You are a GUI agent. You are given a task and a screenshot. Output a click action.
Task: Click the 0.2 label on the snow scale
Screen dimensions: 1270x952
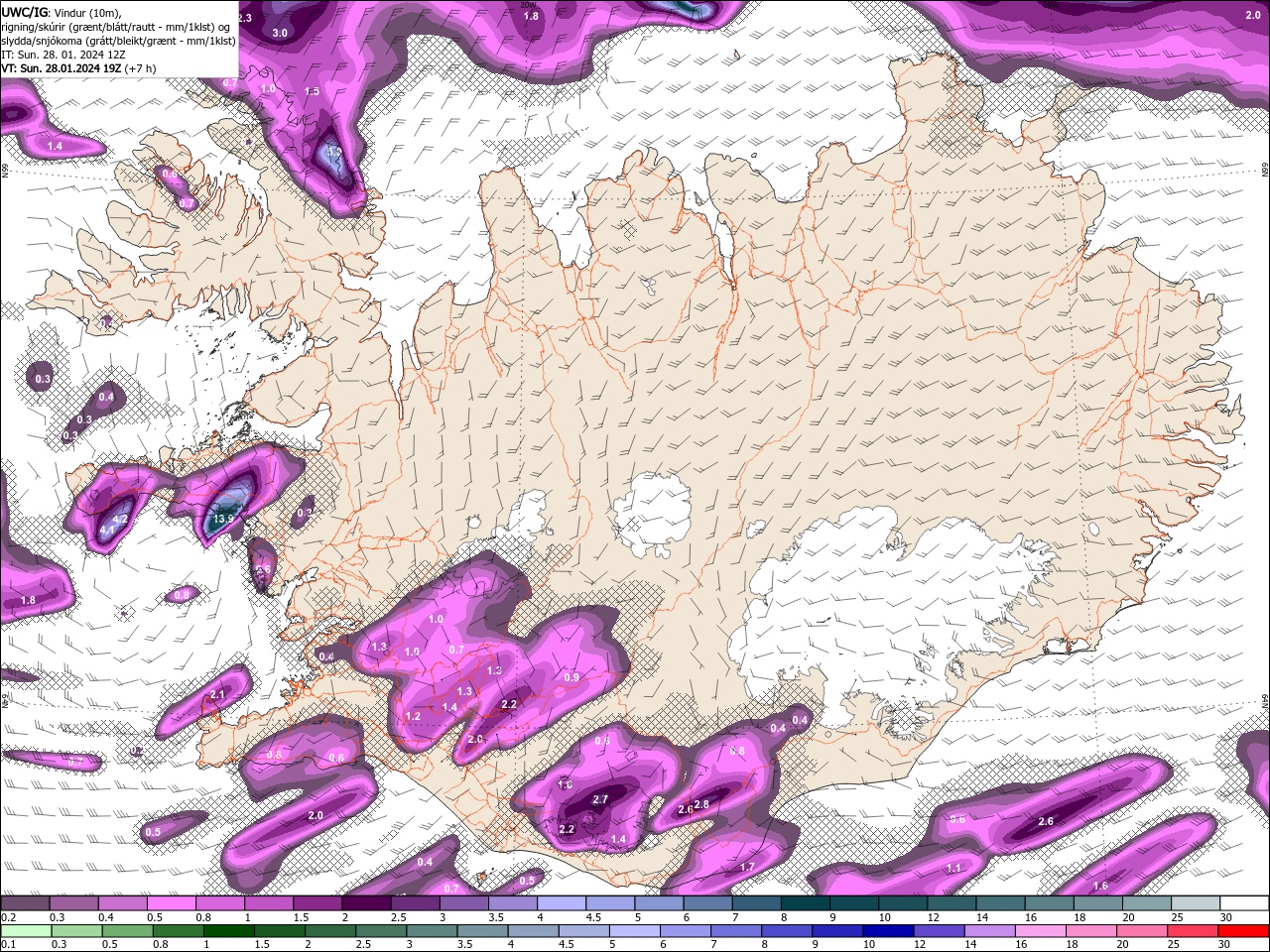(x=8, y=917)
